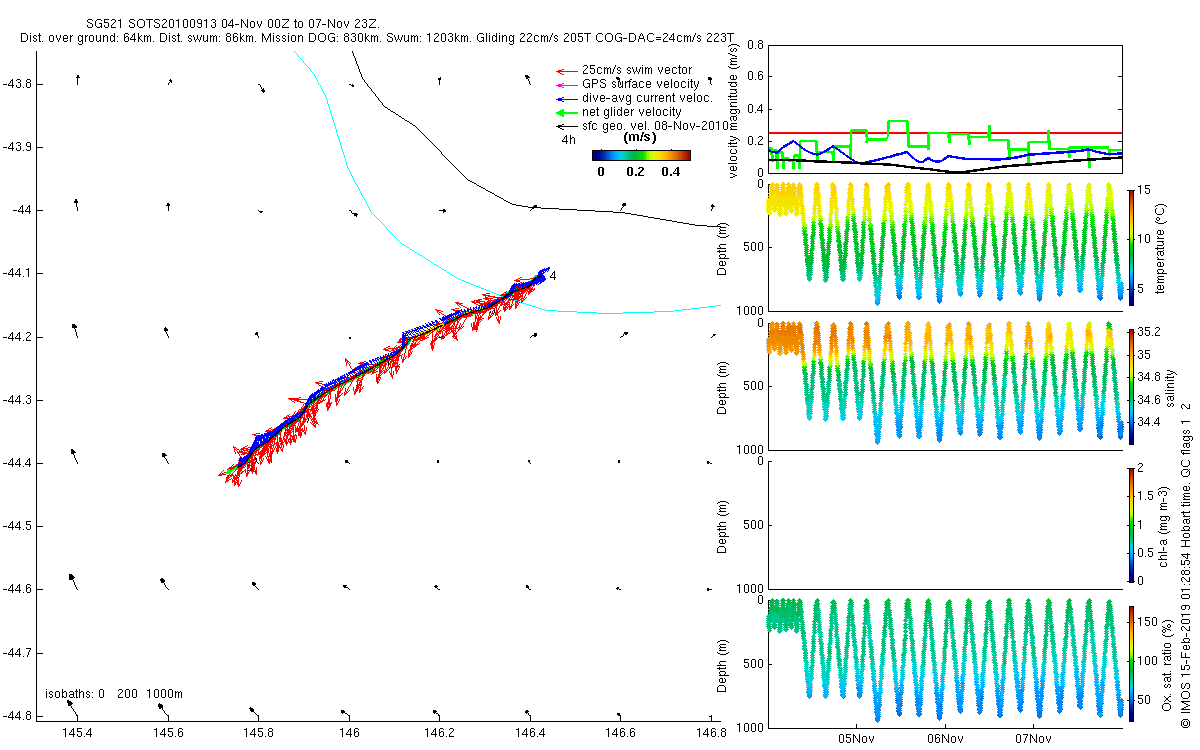The image size is (1200, 750).
Task: Click the 'GPS surface velocity' legend label
Action: (641, 84)
